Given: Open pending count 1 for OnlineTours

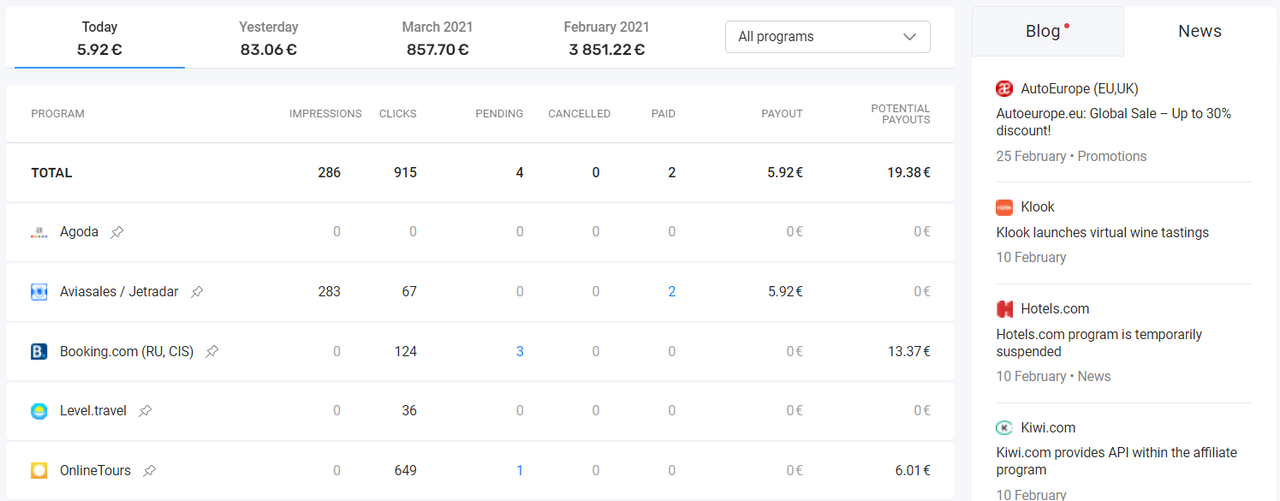Looking at the screenshot, I should click(x=520, y=471).
